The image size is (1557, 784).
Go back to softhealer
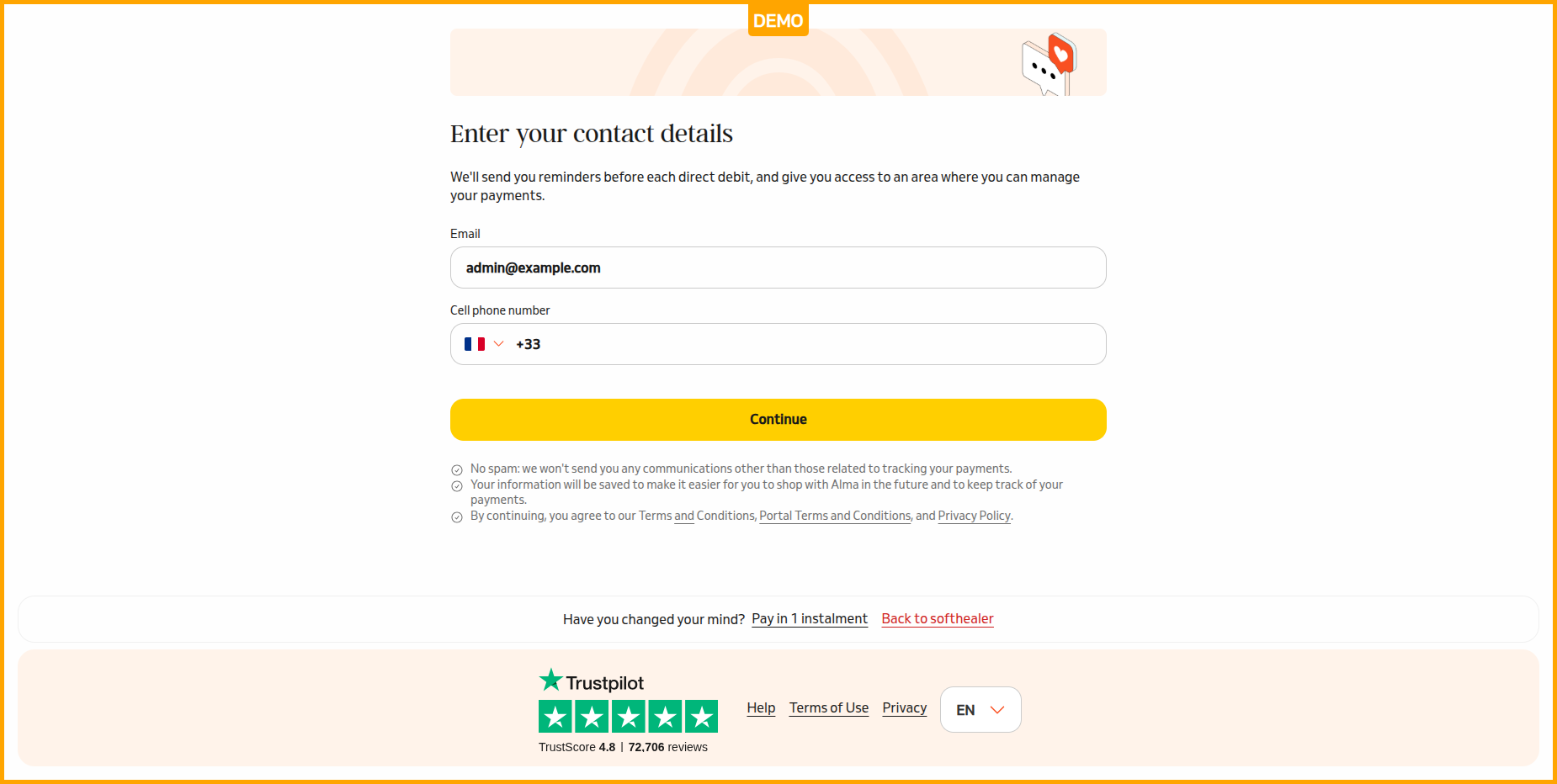click(937, 619)
